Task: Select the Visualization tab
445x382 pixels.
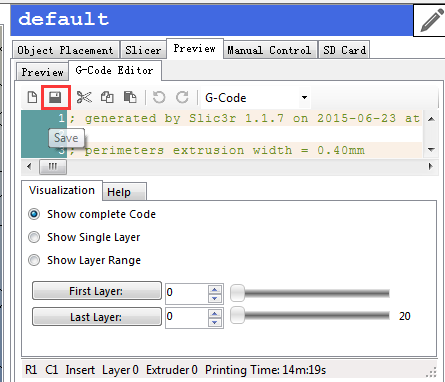Action: [62, 190]
